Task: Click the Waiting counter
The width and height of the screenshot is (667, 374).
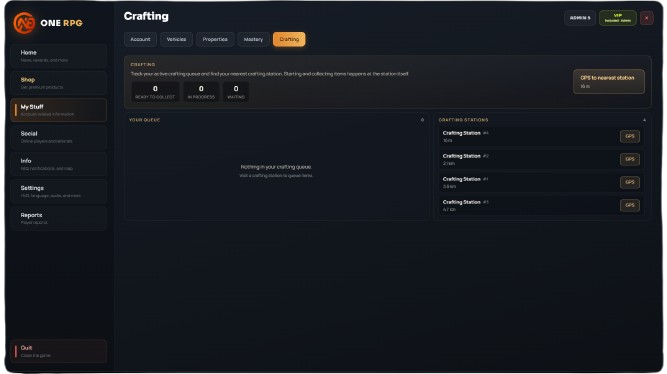Action: 236,91
